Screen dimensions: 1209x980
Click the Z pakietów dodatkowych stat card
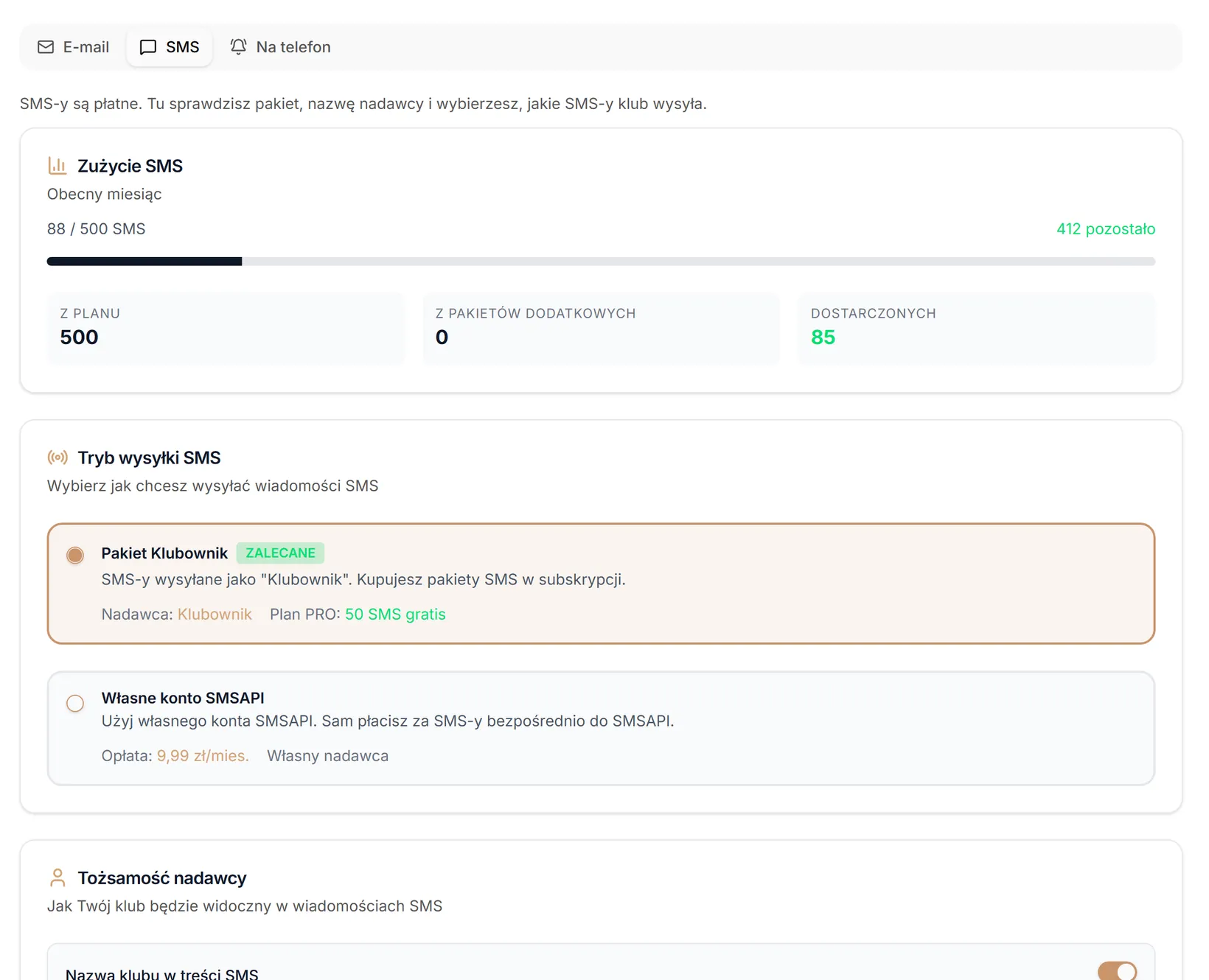[601, 328]
